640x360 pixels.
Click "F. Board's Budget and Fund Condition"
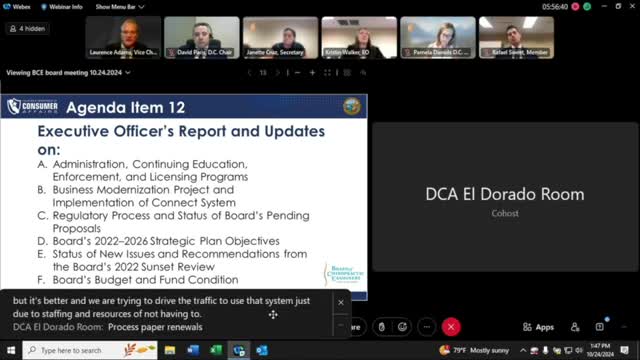(x=138, y=280)
